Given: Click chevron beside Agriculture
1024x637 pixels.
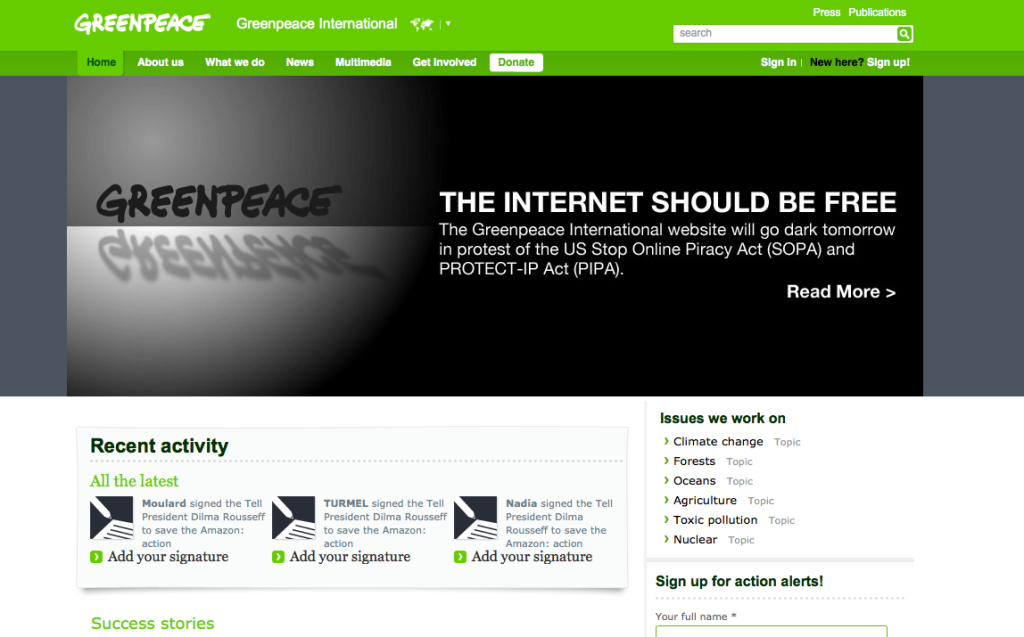Looking at the screenshot, I should click(x=666, y=500).
